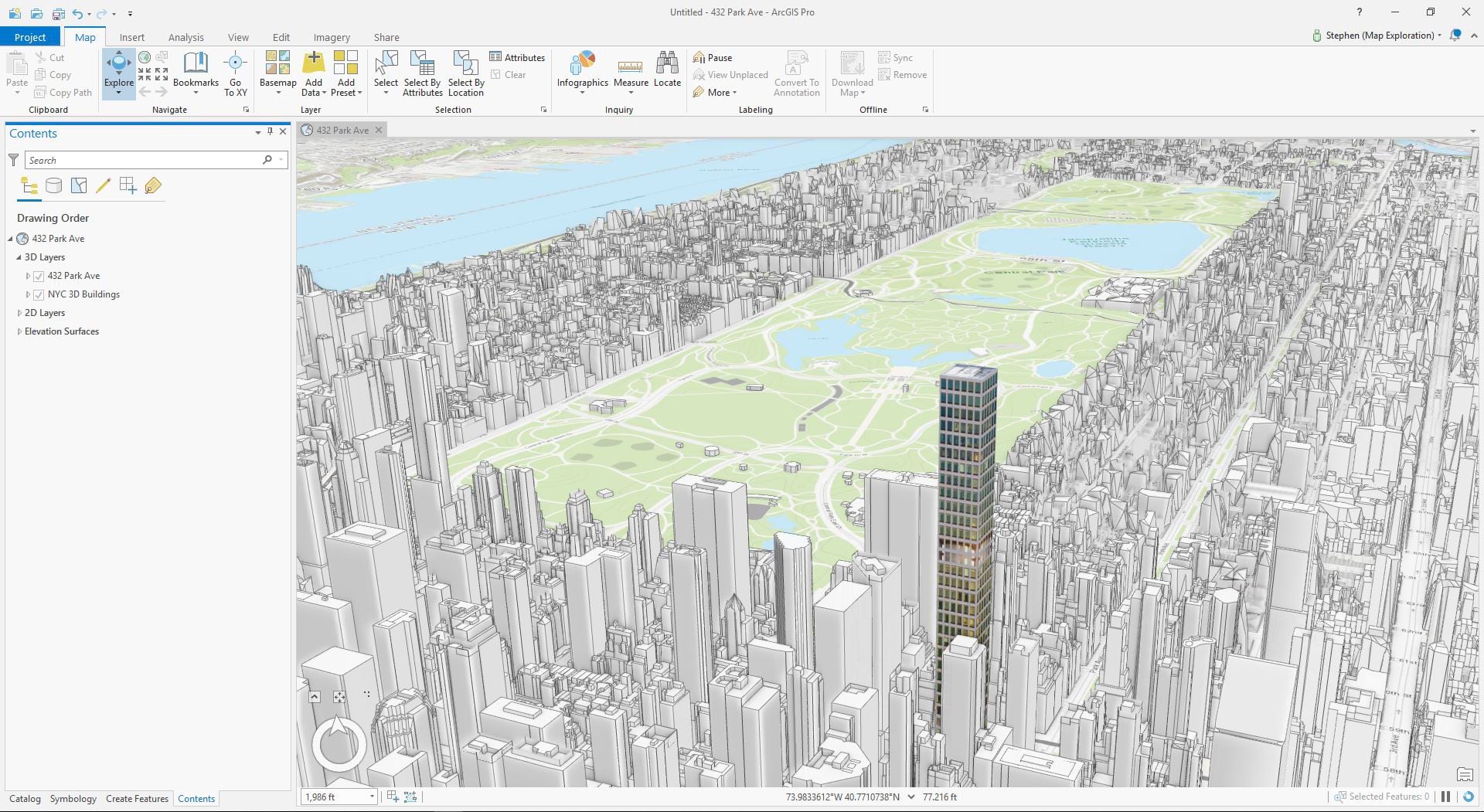Click the Go To XY tool
This screenshot has width=1484, height=812.
235,73
